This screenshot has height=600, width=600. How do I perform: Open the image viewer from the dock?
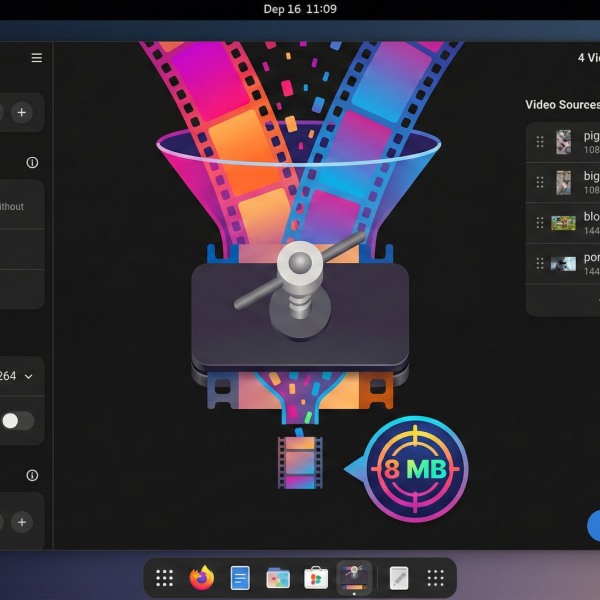(x=278, y=578)
